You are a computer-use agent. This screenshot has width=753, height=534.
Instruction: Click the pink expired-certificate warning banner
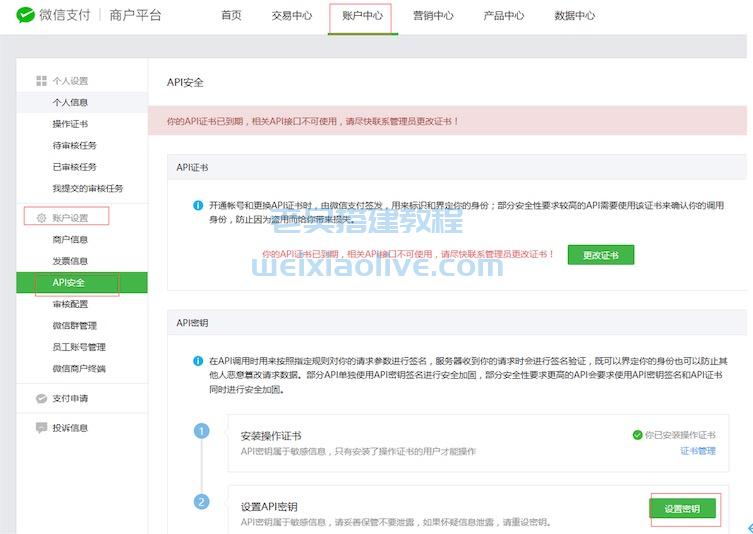tap(447, 121)
